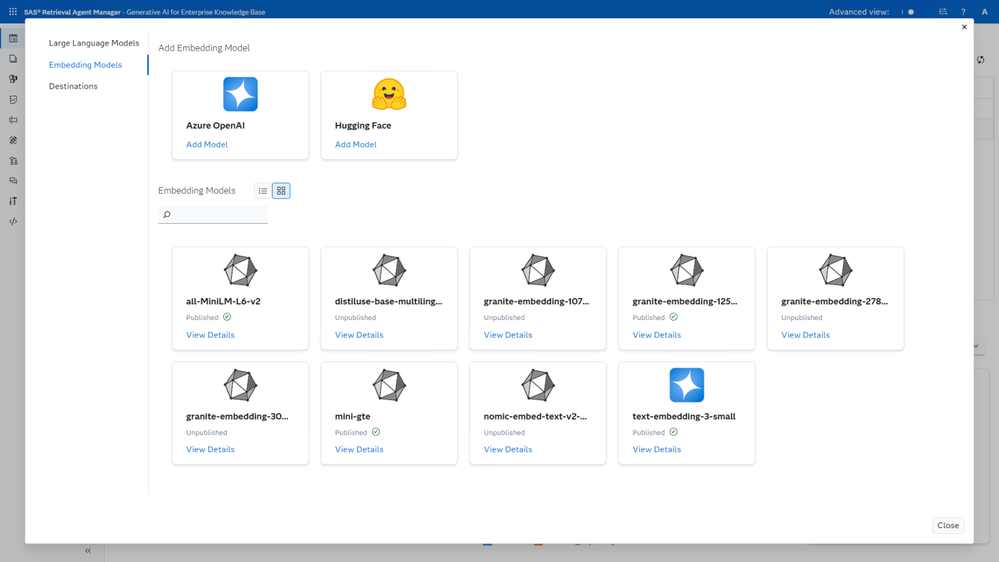Click the Hugging Face provider name
The image size is (999, 562).
tap(363, 126)
